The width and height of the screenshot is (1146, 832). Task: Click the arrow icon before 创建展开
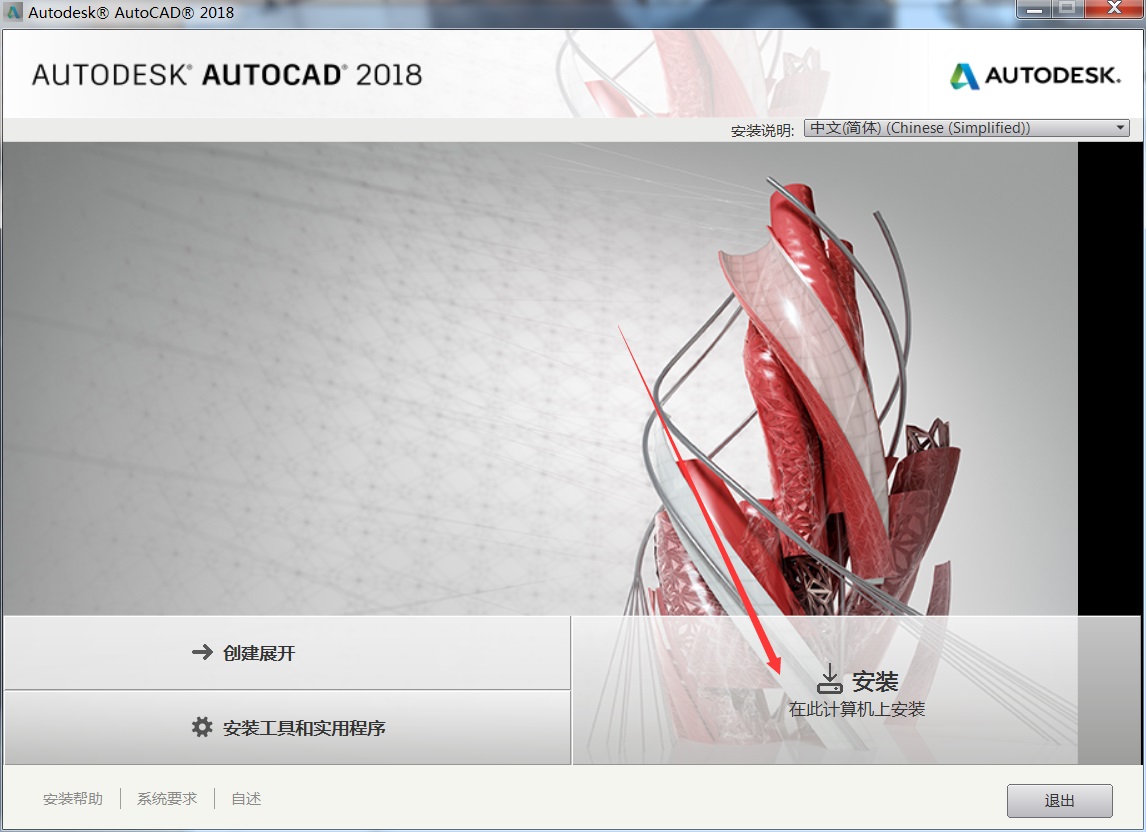[202, 651]
